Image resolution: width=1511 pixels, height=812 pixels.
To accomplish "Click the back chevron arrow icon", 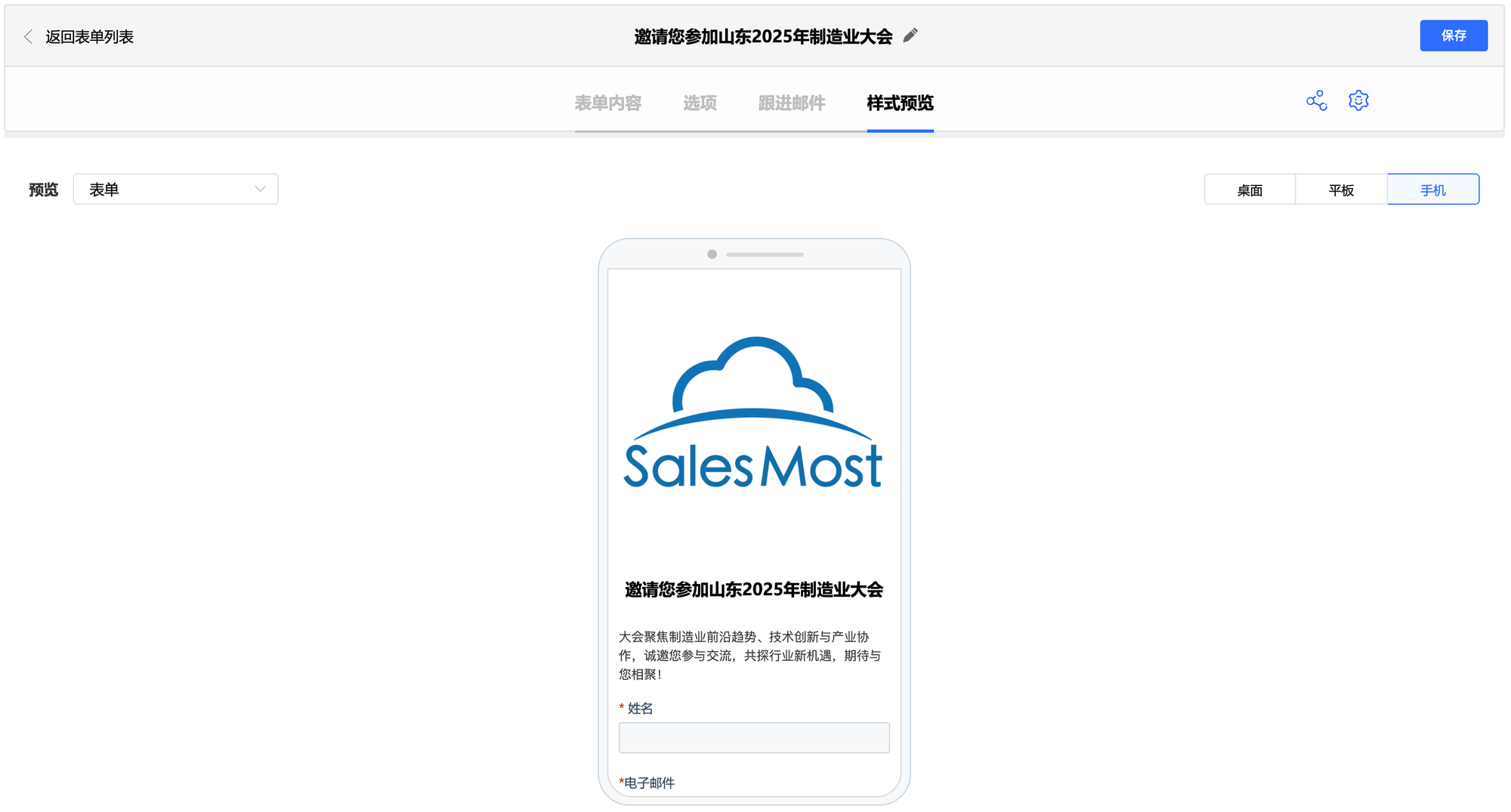I will (29, 37).
